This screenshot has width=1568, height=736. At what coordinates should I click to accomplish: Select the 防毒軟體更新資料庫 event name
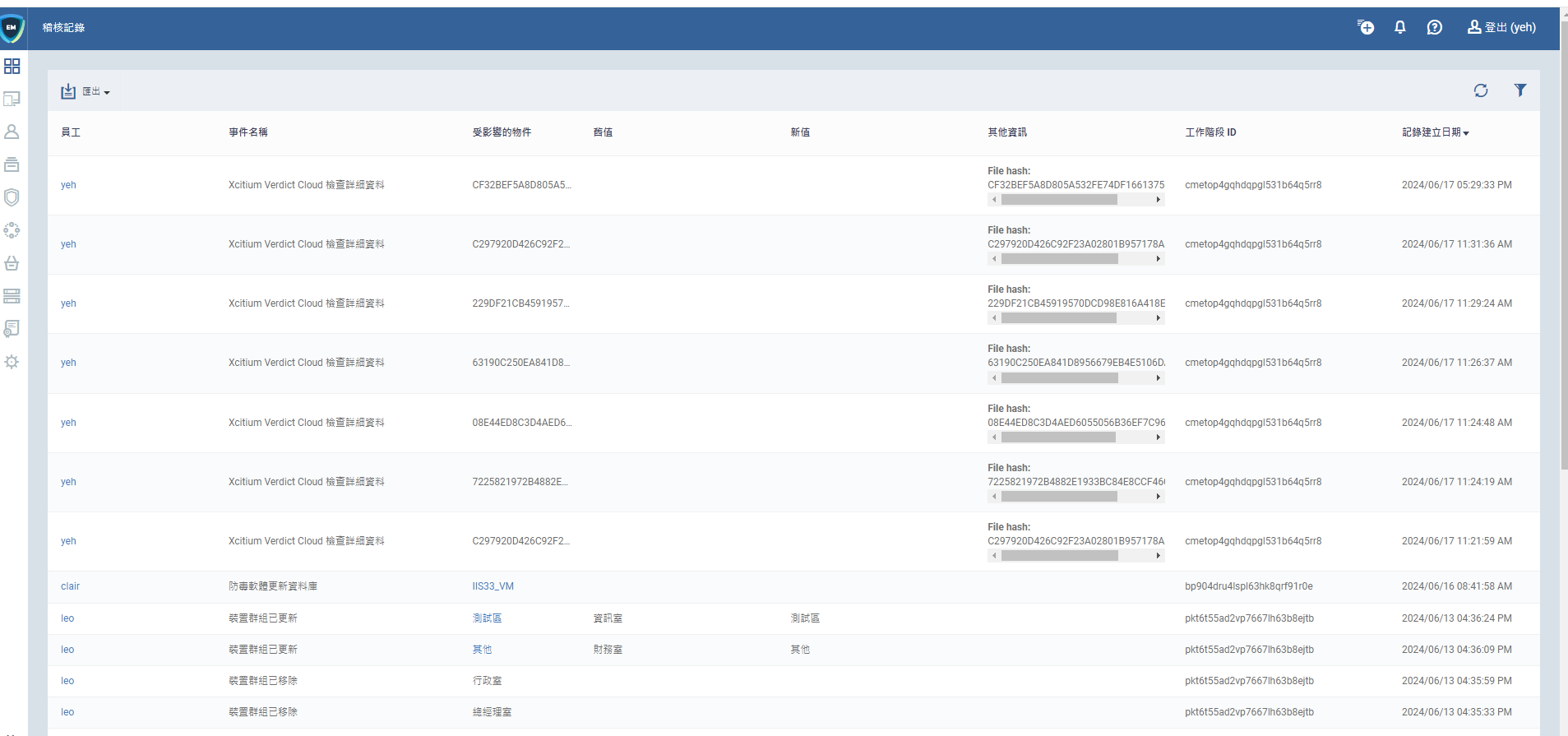tap(273, 586)
